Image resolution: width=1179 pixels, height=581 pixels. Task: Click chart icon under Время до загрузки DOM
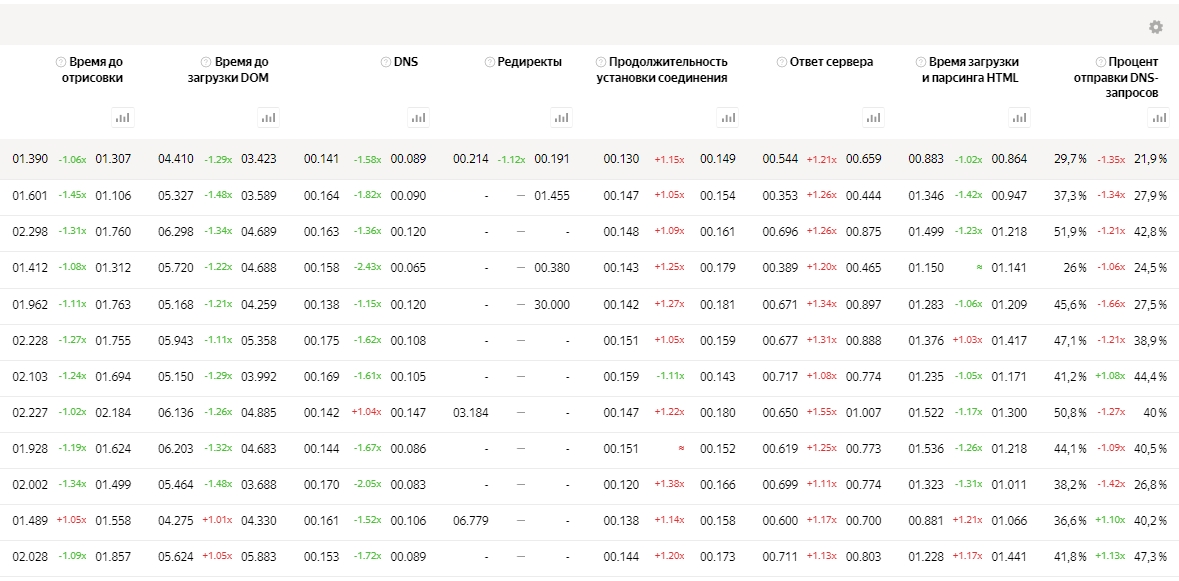pyautogui.click(x=268, y=118)
